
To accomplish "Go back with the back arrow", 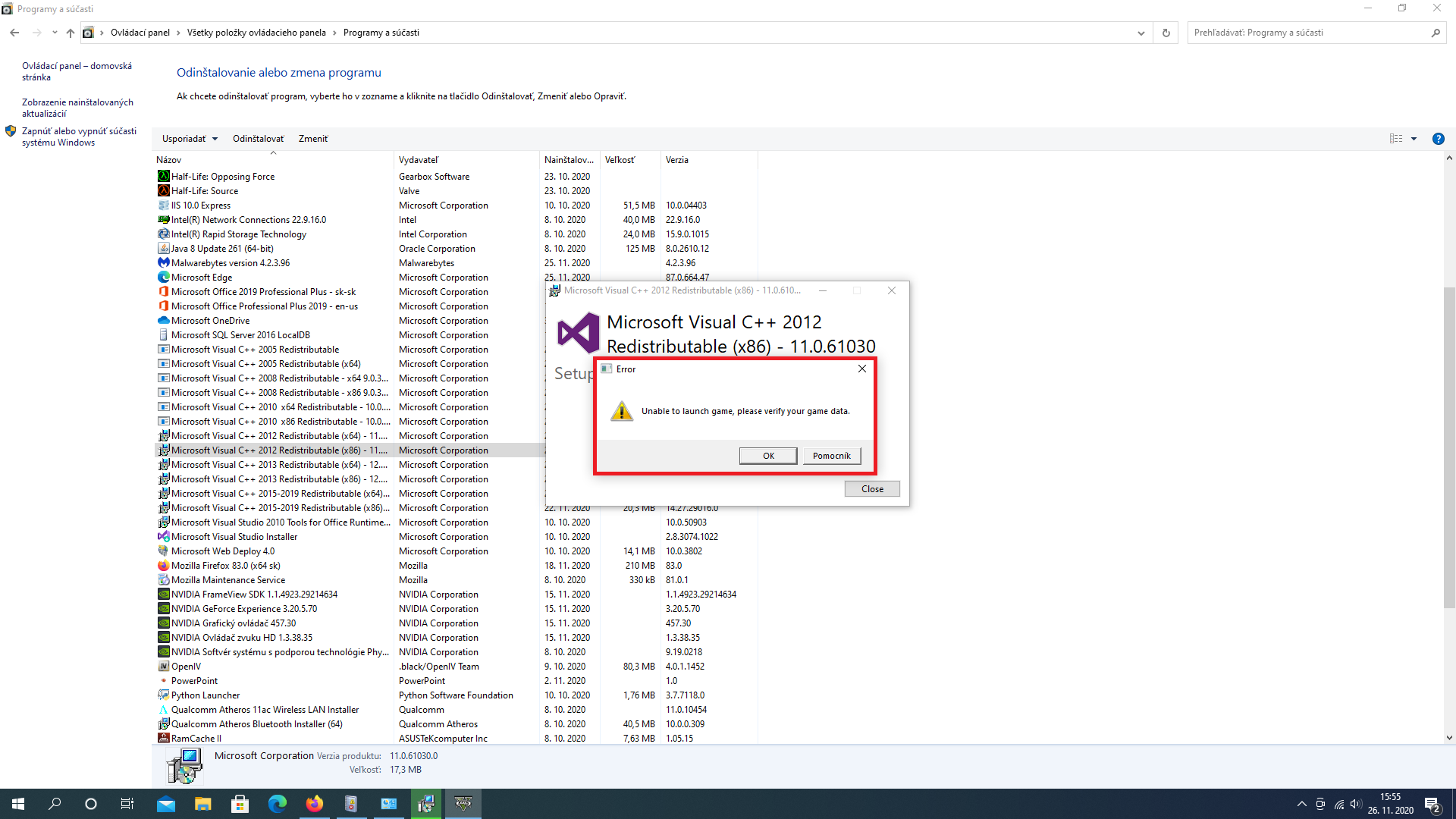I will tap(14, 33).
